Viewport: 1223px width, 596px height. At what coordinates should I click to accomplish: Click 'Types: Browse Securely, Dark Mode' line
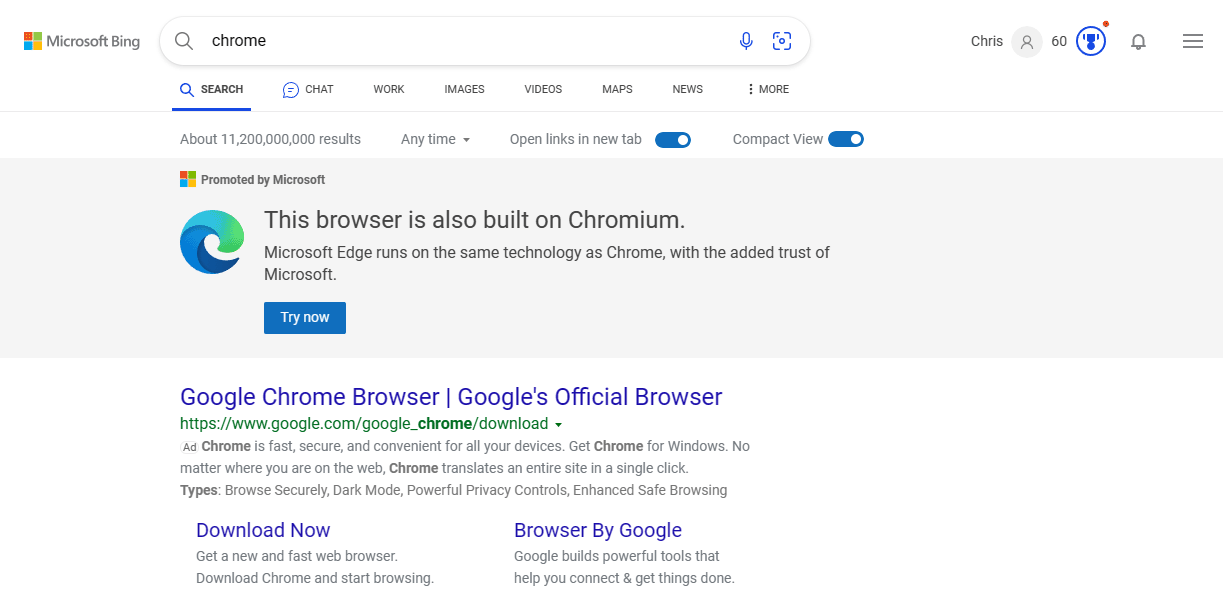click(454, 490)
